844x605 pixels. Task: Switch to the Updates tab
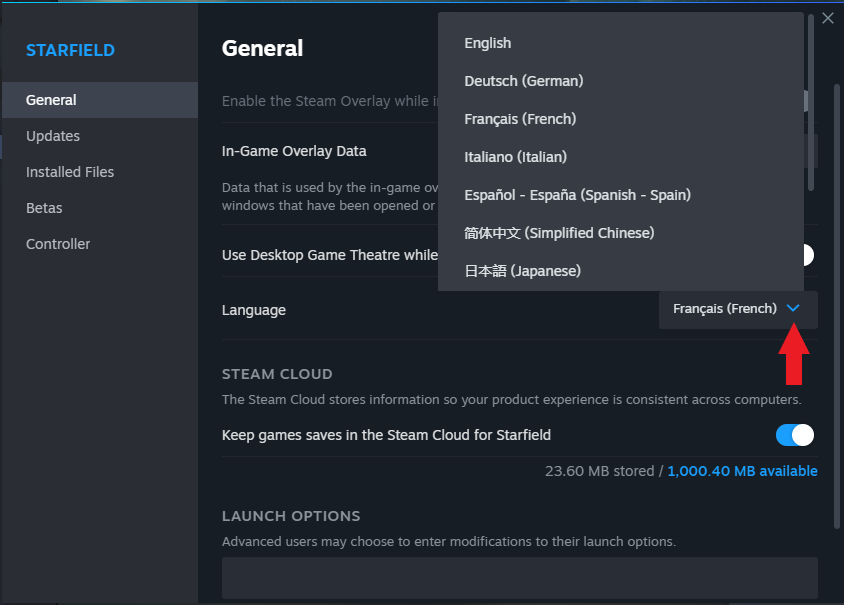(53, 135)
